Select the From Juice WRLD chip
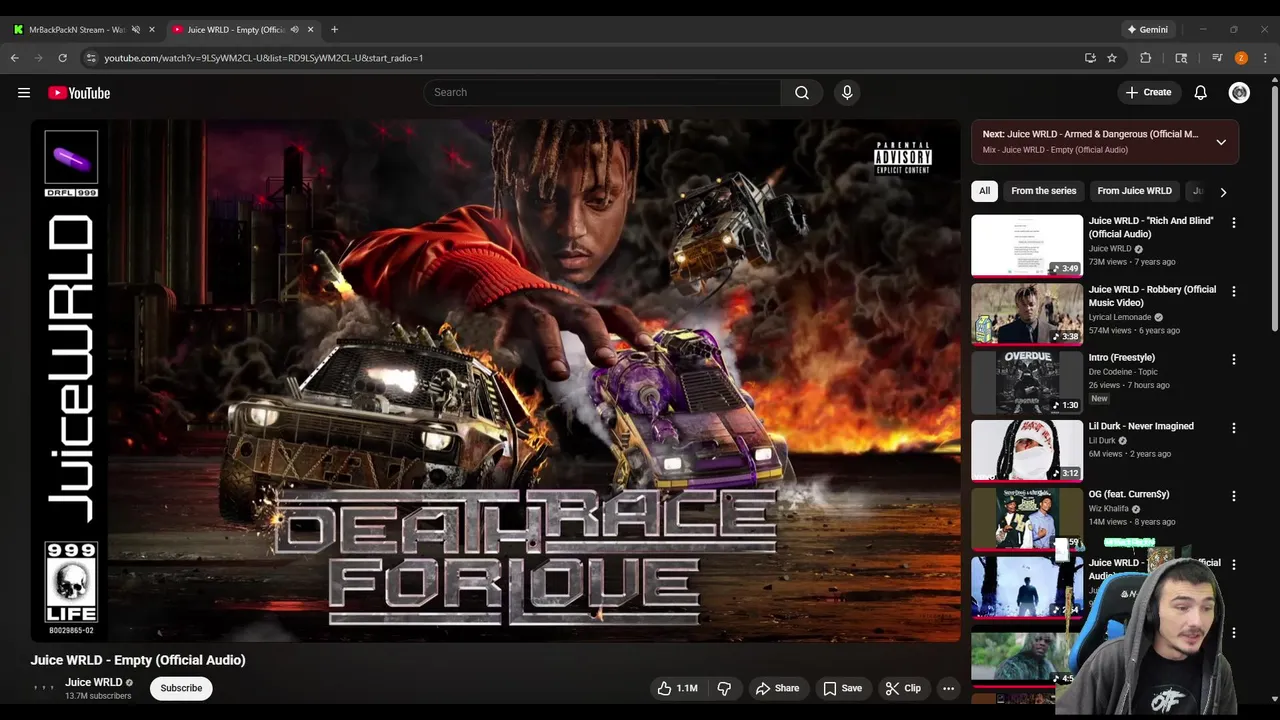1280x720 pixels. [x=1134, y=191]
